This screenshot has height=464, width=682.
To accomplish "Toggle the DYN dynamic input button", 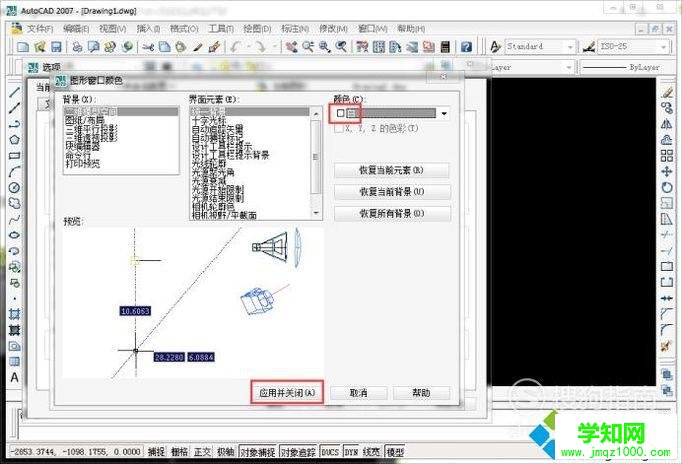I will [x=351, y=452].
